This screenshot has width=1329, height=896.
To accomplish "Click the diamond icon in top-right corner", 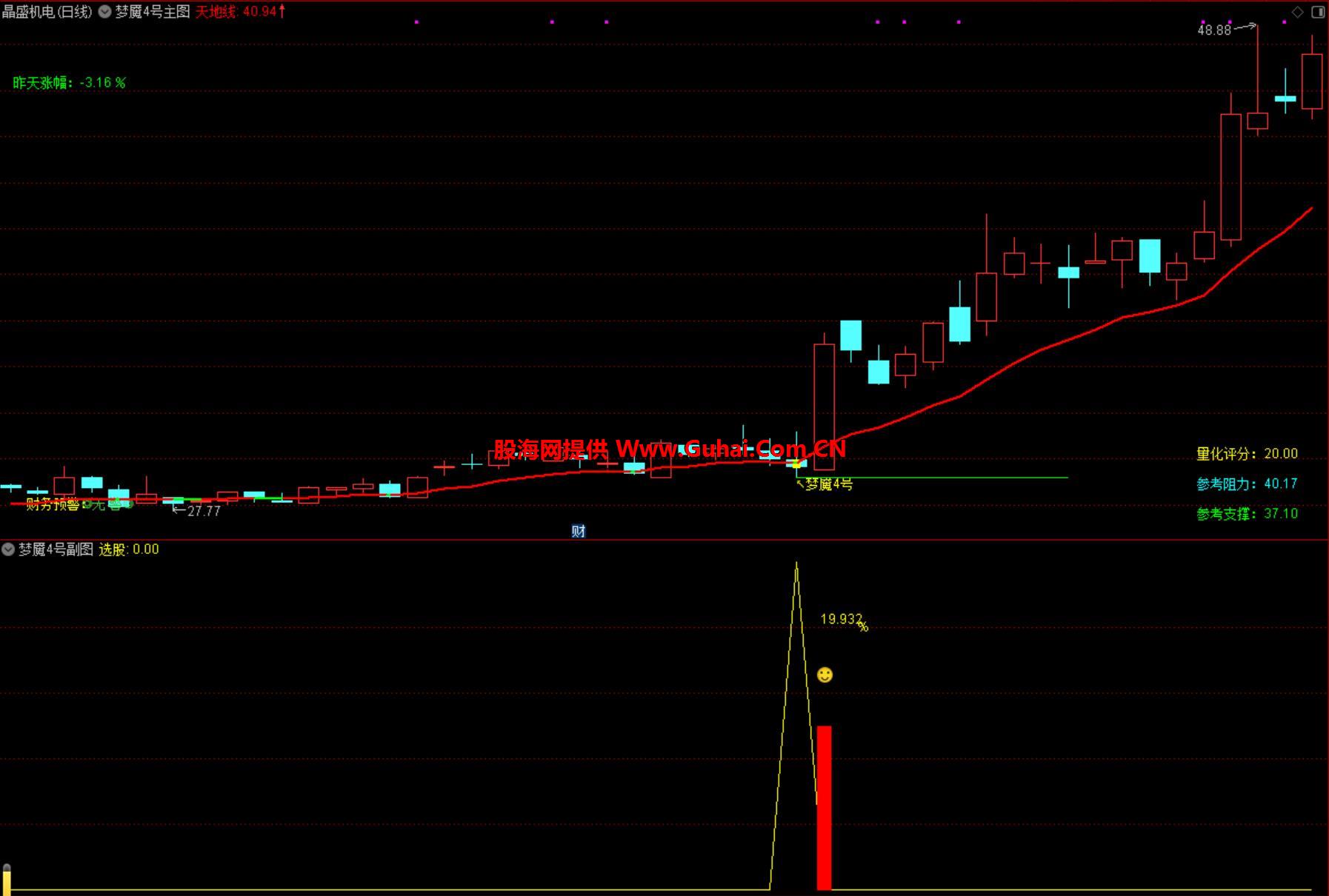I will coord(1297,12).
